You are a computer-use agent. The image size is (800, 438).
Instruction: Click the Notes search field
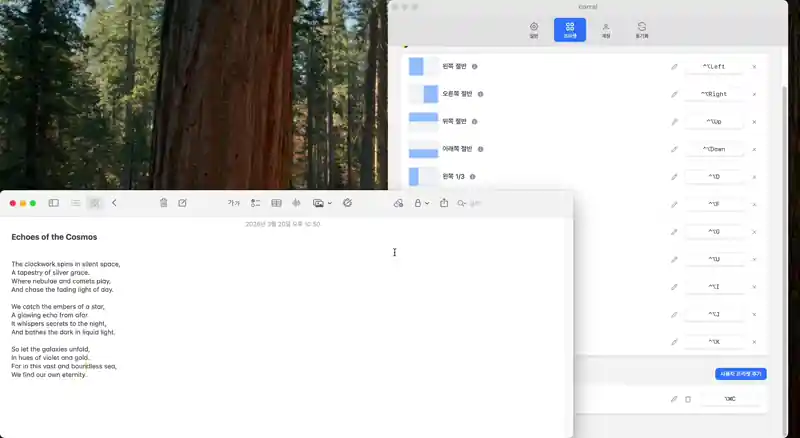point(469,203)
